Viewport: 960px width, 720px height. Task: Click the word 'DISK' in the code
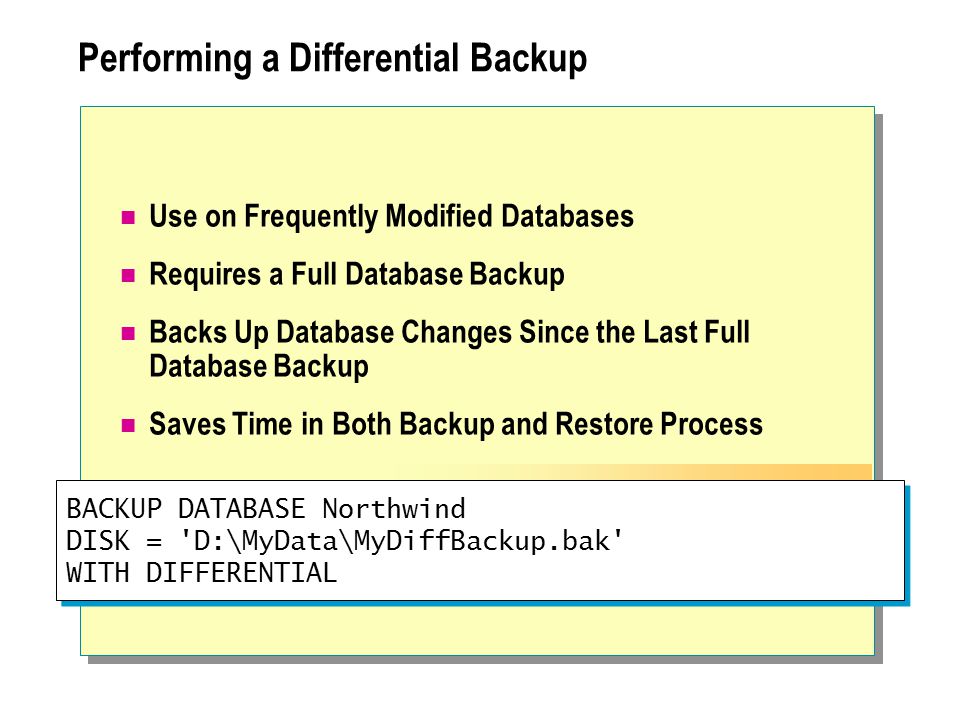click(x=98, y=541)
